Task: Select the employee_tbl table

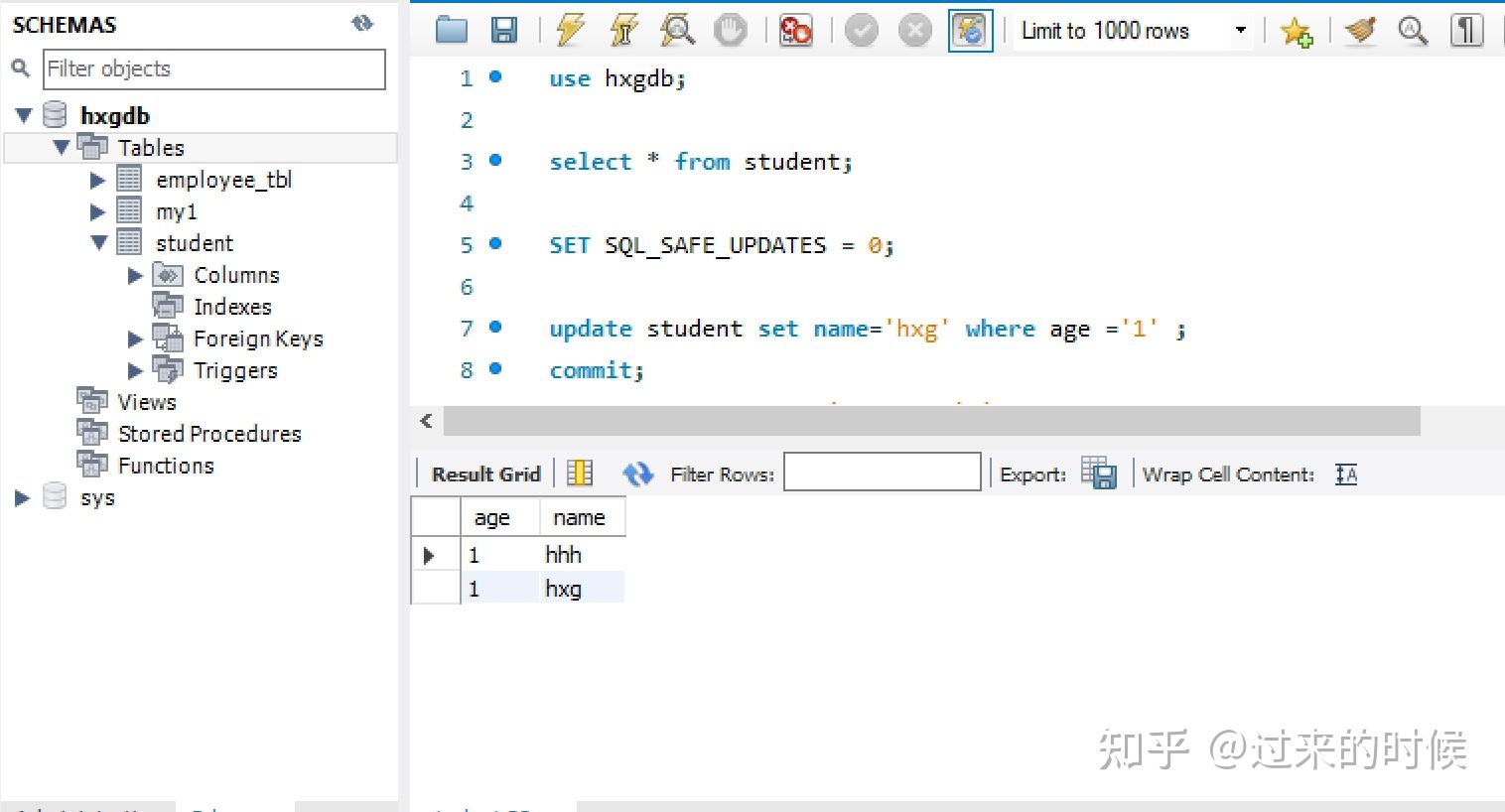Action: click(x=224, y=180)
